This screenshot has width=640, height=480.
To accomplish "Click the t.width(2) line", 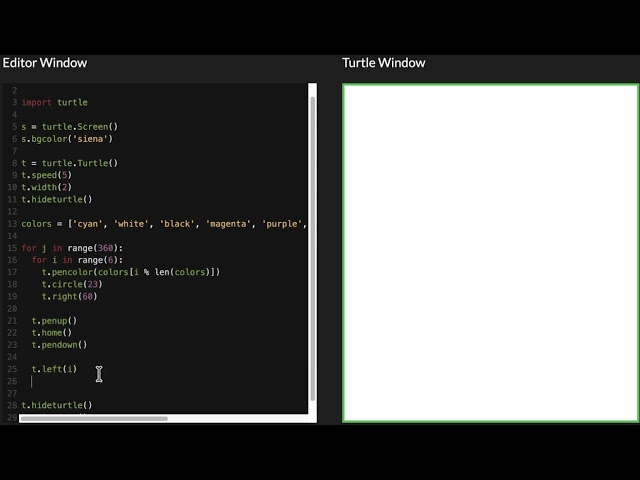I will (47, 187).
